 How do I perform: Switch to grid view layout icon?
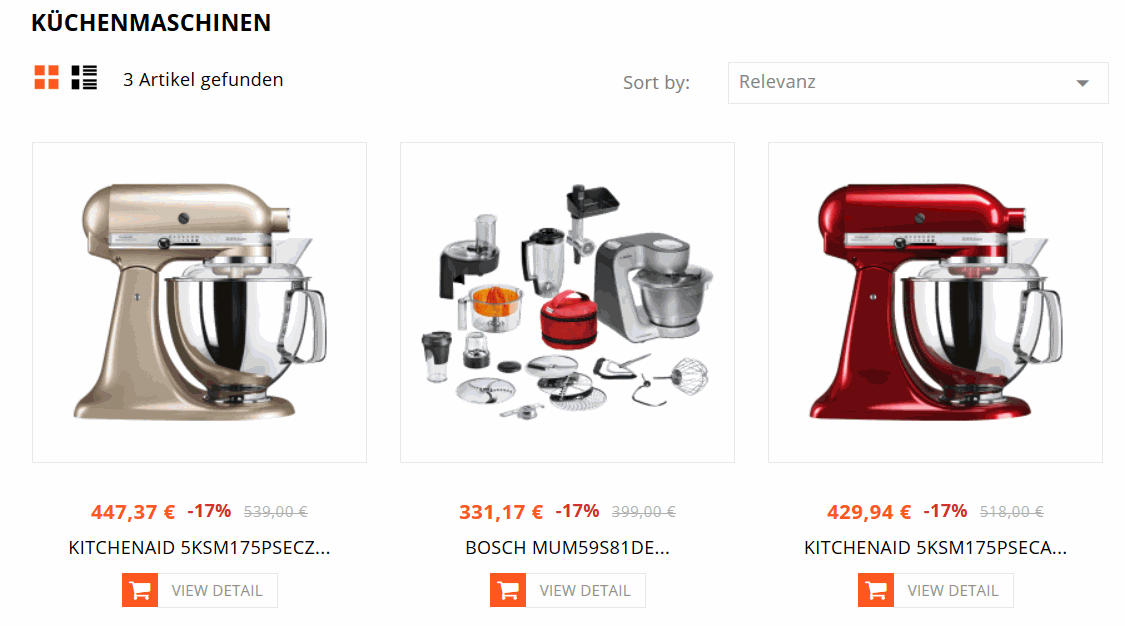[x=47, y=77]
